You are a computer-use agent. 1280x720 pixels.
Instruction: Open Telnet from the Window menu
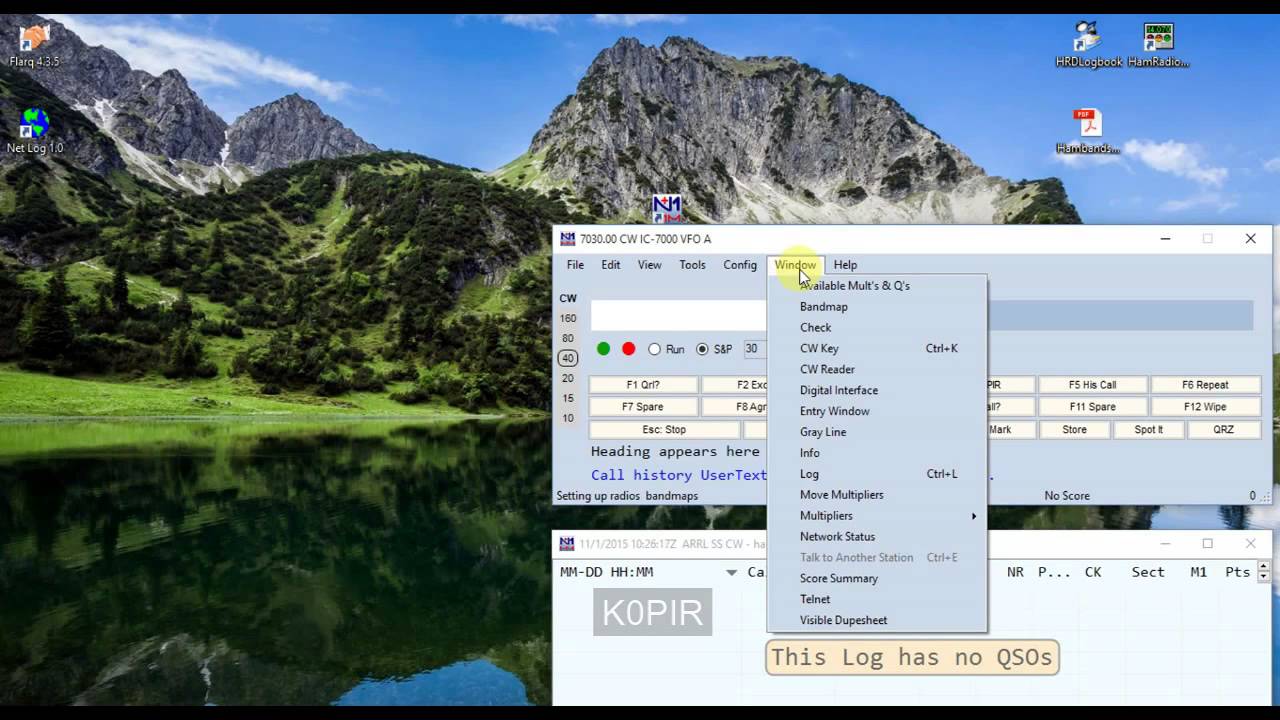point(877,599)
